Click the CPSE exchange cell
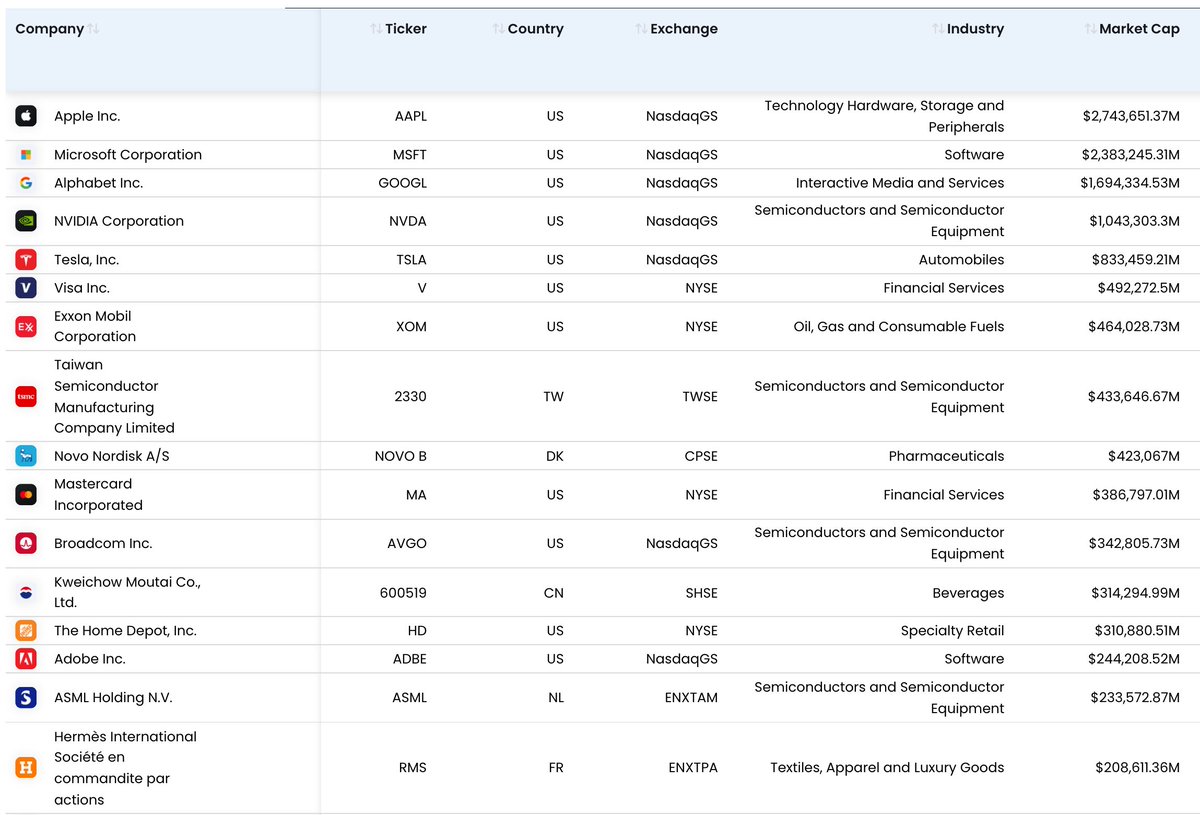 (700, 456)
